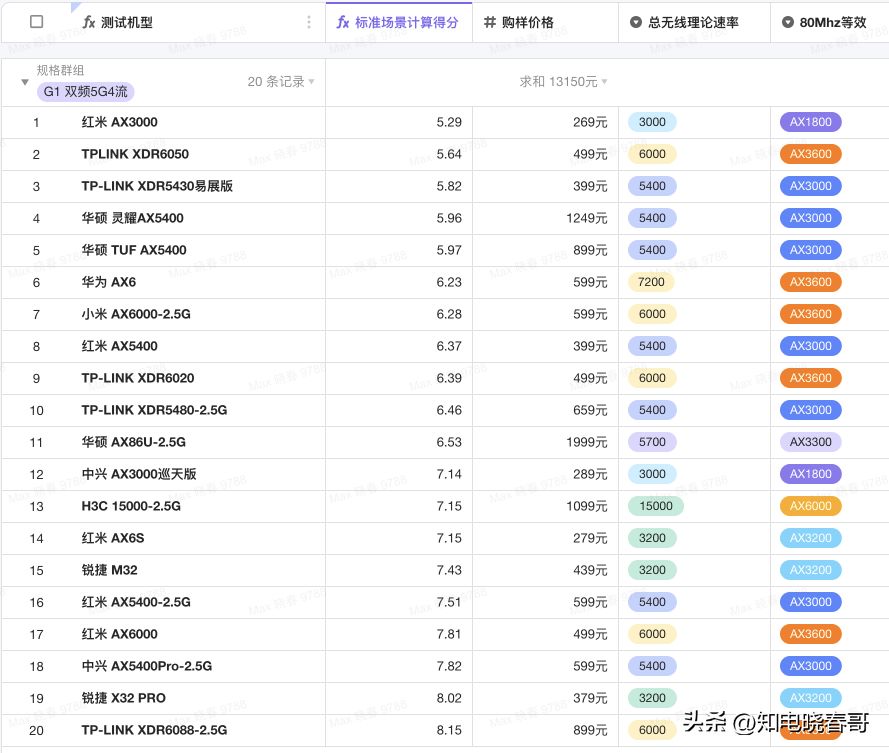Screen dimensions: 889x753
Task: Click the G1 双频5G4流 group tag
Action: pos(86,91)
